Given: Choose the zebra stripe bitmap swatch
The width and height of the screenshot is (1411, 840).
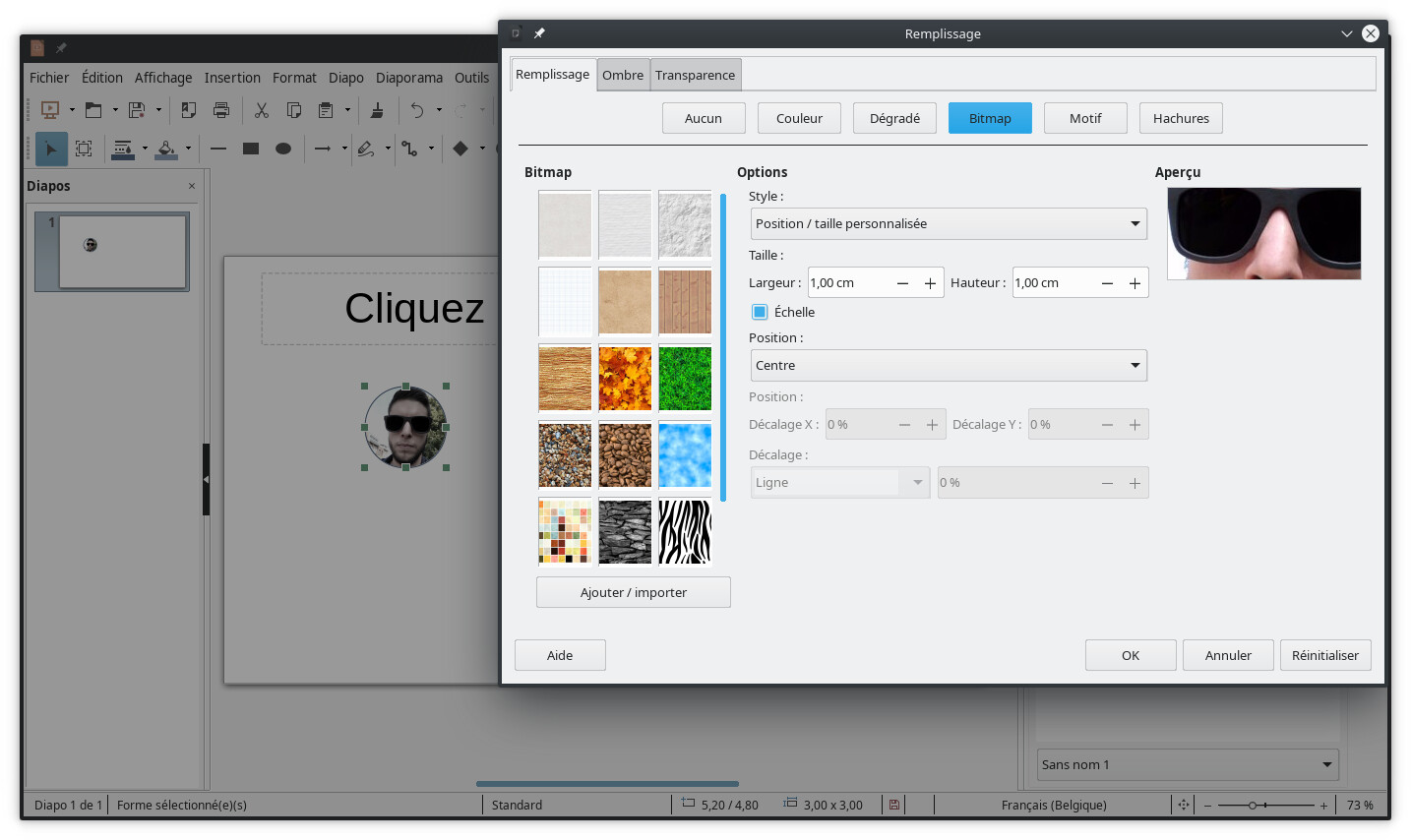Looking at the screenshot, I should point(684,532).
